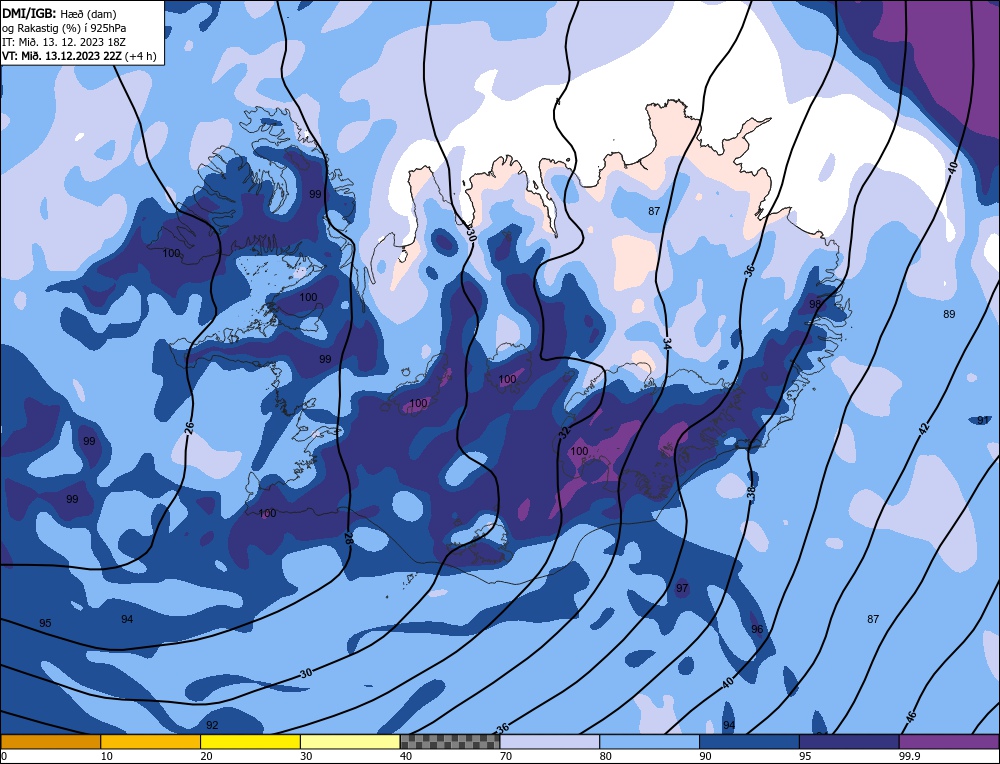This screenshot has width=1000, height=764.
Task: Click the humidity value 96
Action: (757, 629)
